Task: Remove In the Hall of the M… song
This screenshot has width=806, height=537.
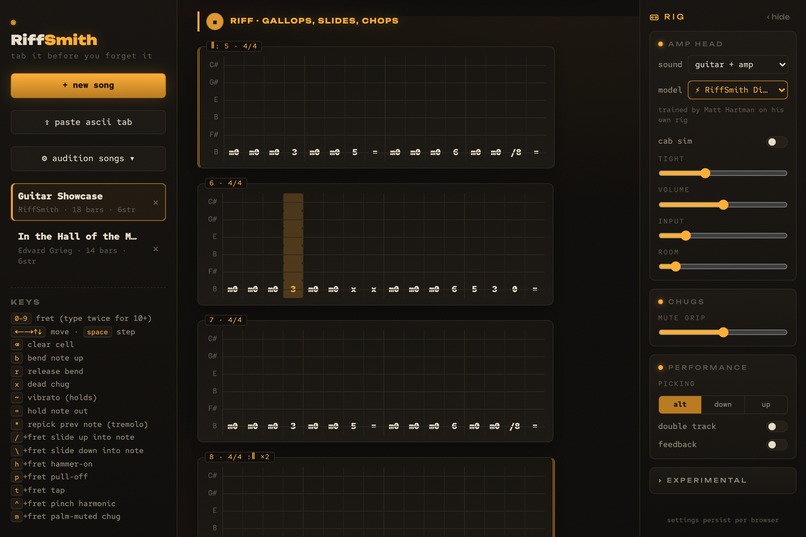Action: point(156,249)
